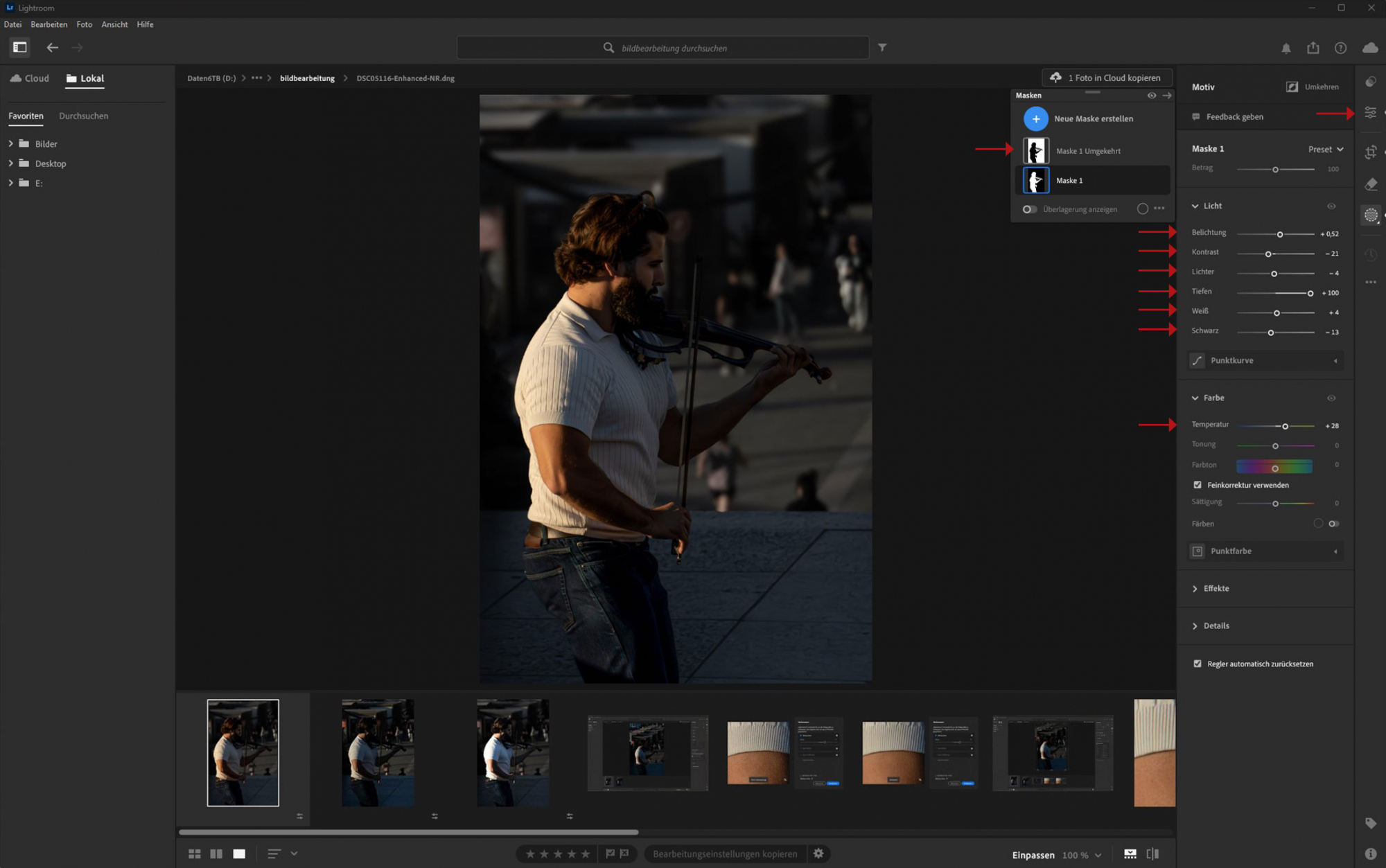The width and height of the screenshot is (1386, 868).
Task: Open the notifications bell
Action: coord(1286,48)
